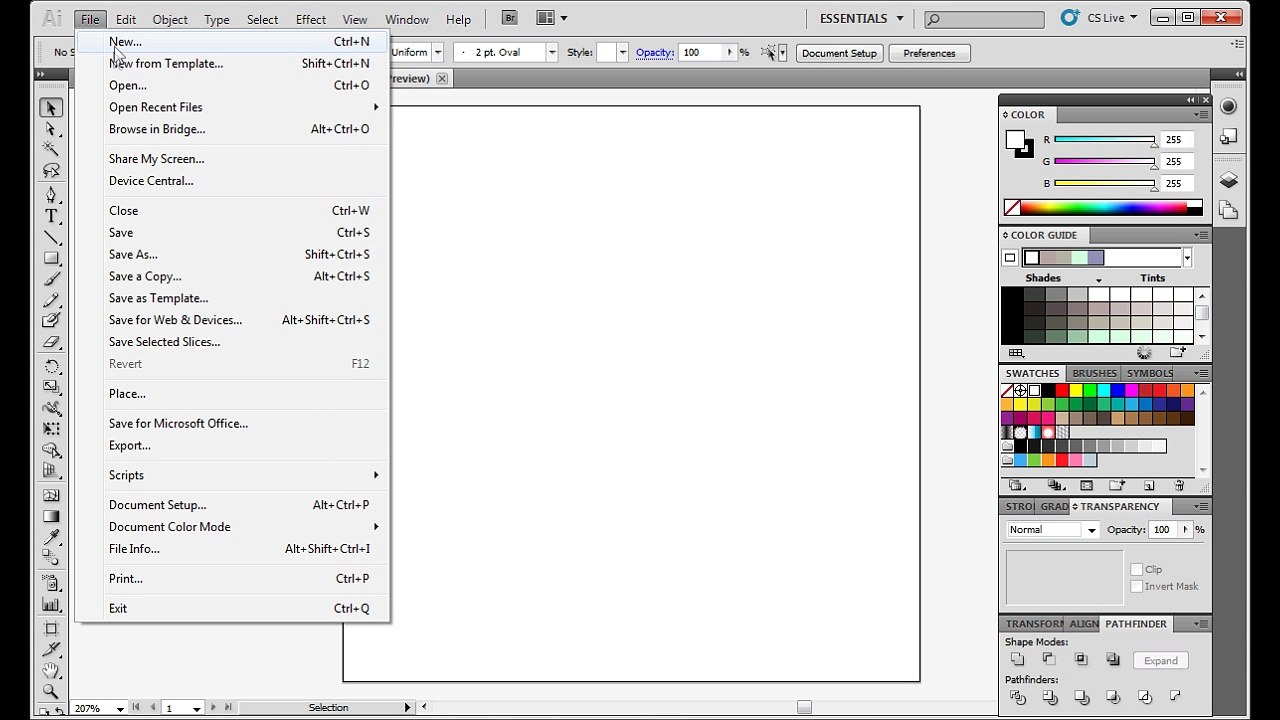Click Exclude shape mode icon

click(x=1113, y=659)
